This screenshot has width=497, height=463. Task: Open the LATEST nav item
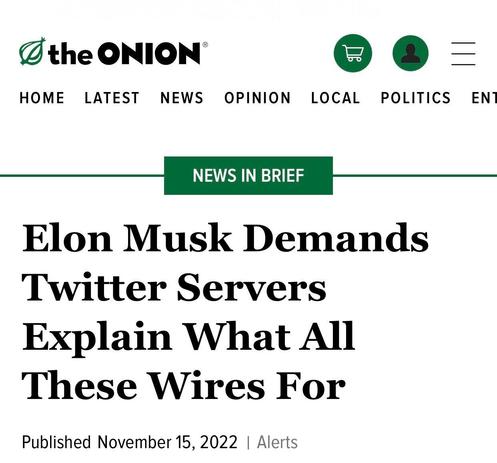click(x=112, y=98)
